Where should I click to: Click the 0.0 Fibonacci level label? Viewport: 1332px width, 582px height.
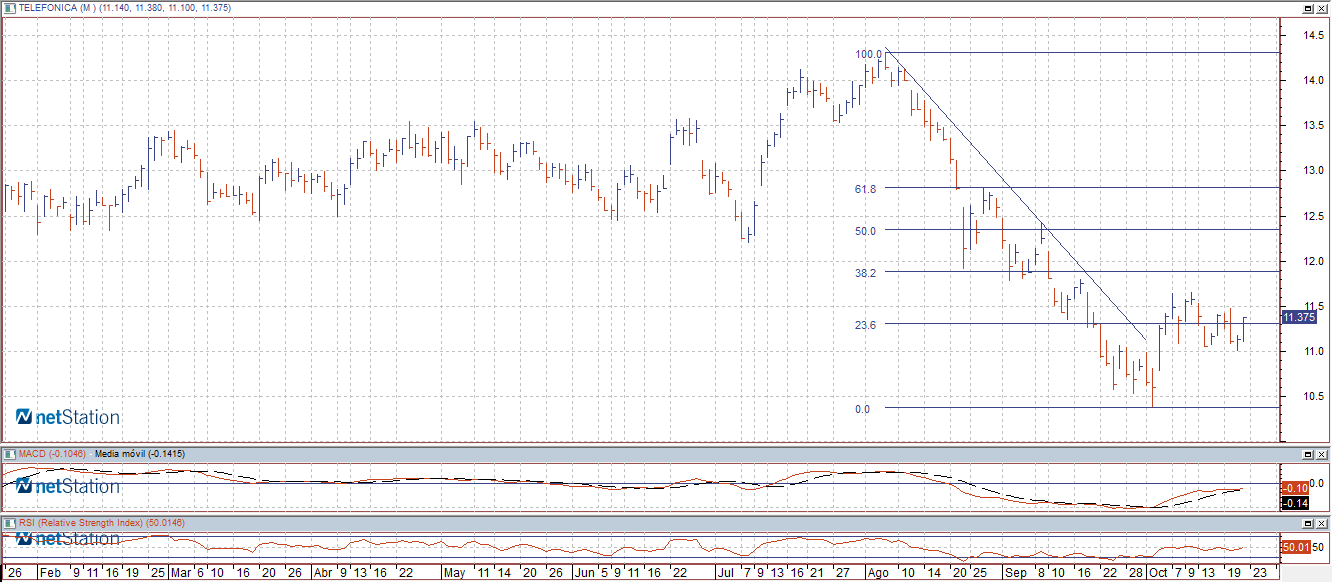[x=862, y=409]
